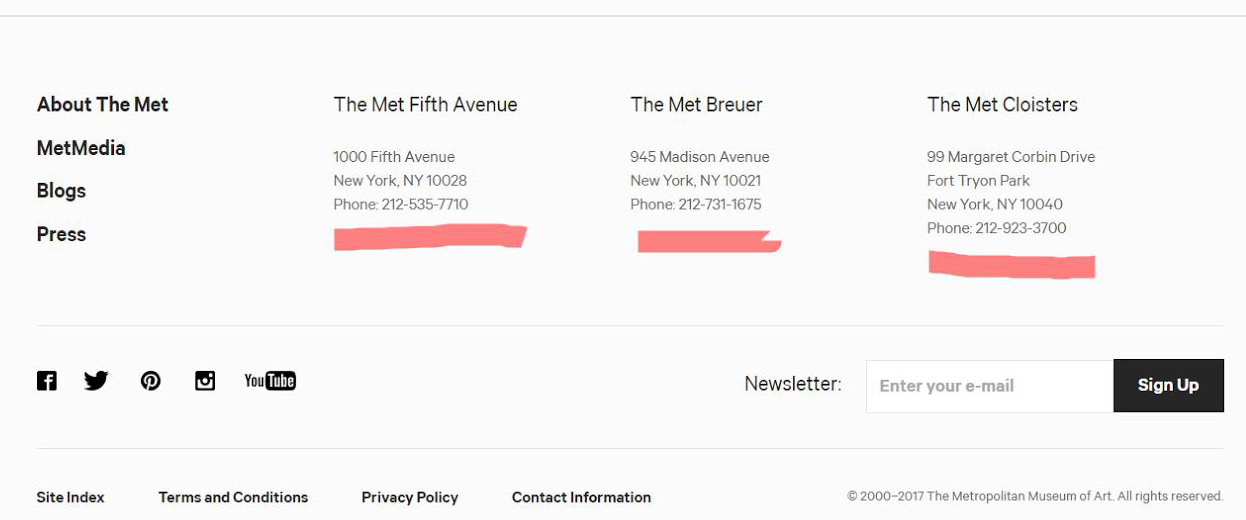This screenshot has width=1246, height=520.
Task: Select The Met Cloisters heading
Action: coord(1002,105)
